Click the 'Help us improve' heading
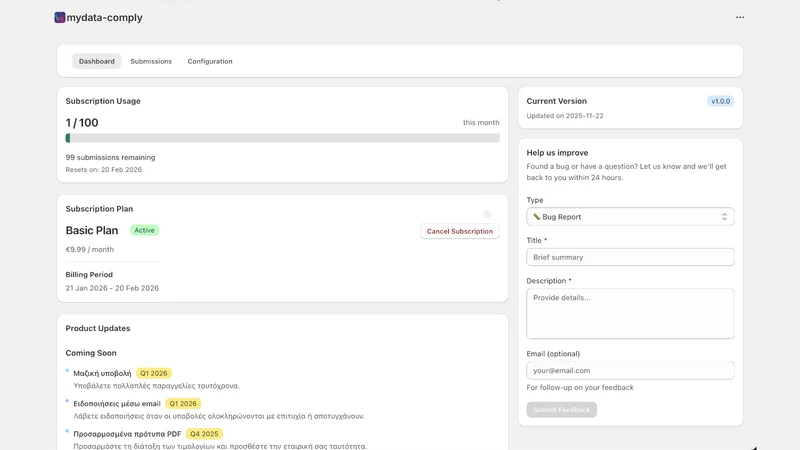 [557, 153]
